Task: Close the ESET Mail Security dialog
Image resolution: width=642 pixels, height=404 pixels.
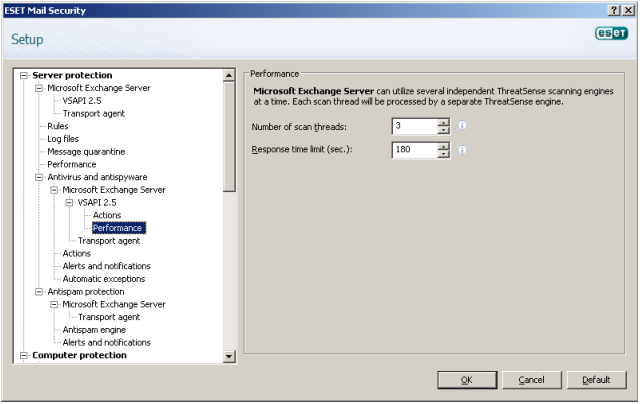Action: point(628,11)
